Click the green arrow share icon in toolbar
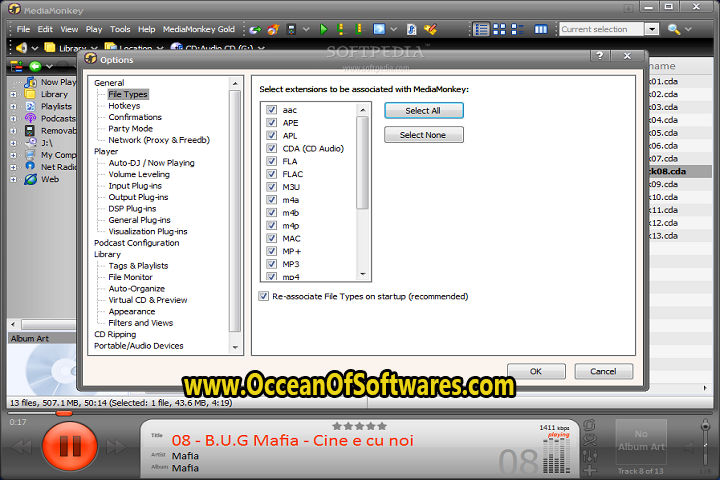Viewport: 720px width, 480px height. [x=255, y=30]
